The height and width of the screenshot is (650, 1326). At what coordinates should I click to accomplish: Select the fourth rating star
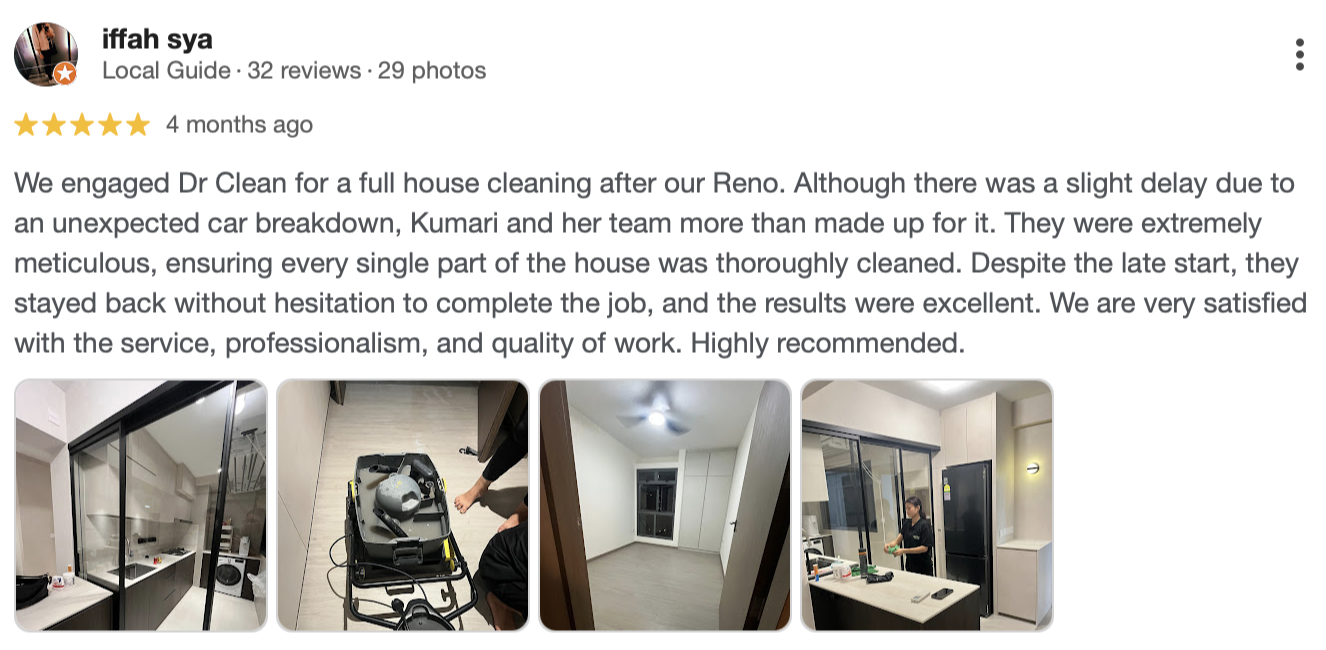pos(110,125)
